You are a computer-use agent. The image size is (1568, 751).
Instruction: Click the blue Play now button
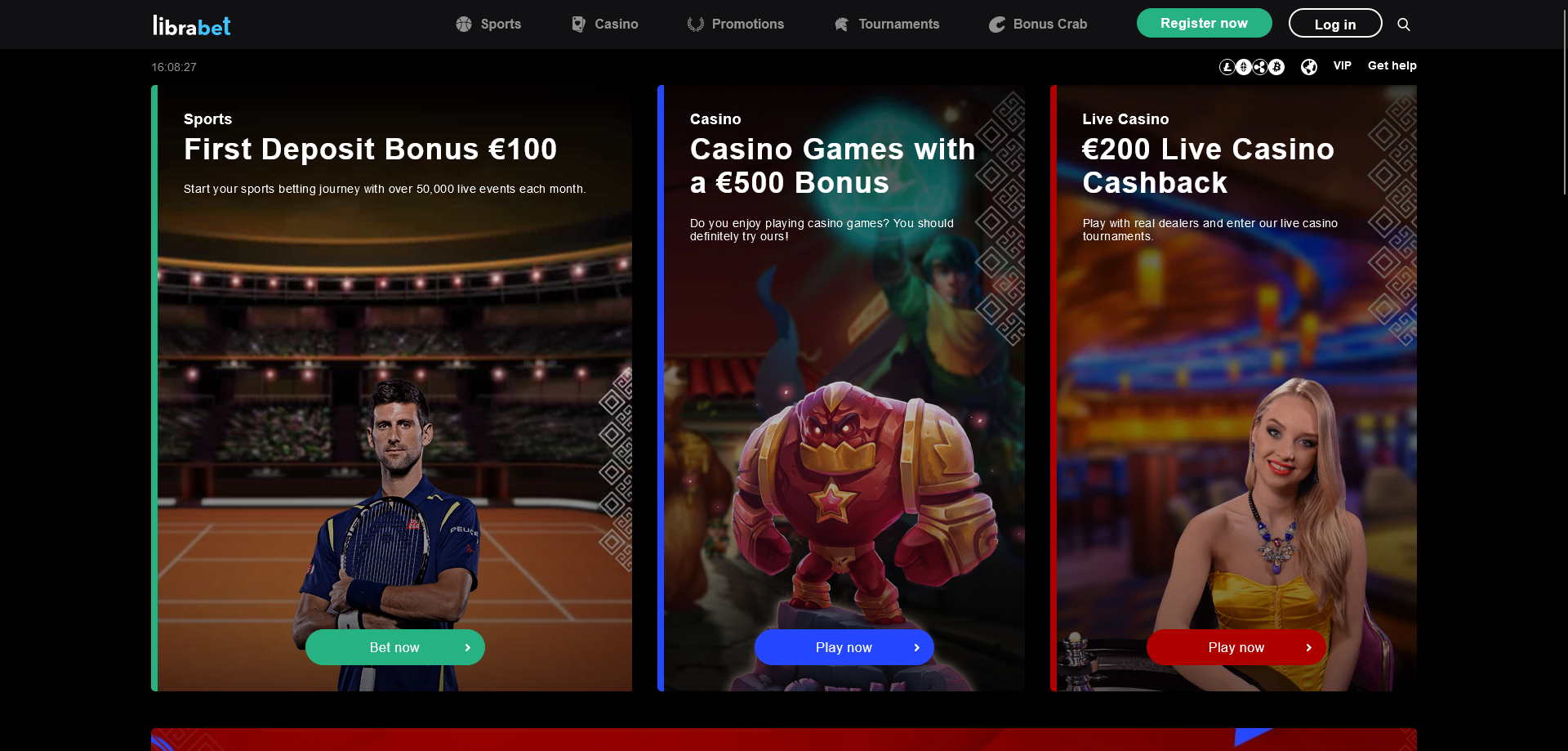point(844,647)
